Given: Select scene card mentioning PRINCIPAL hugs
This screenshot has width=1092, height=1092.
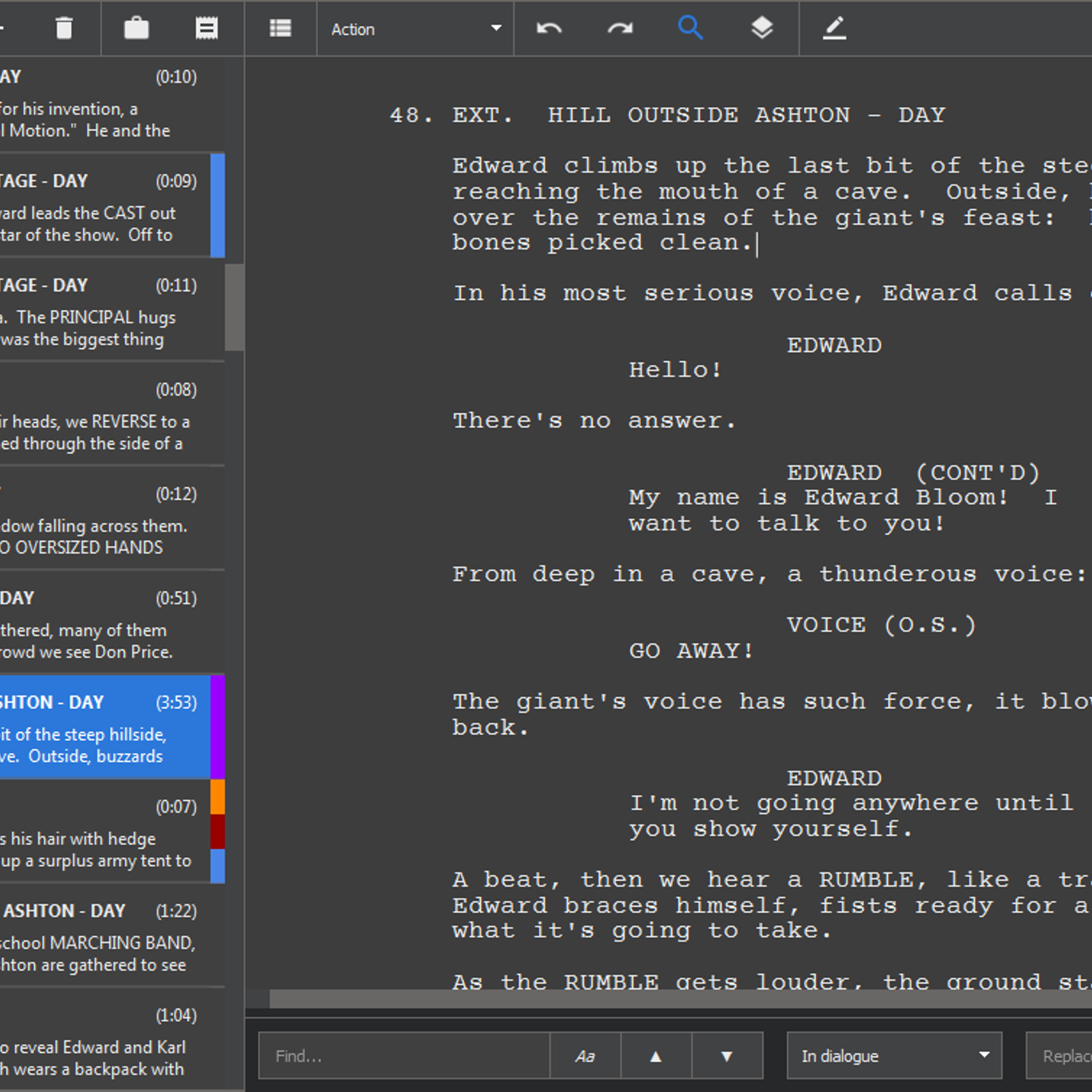Looking at the screenshot, I should pos(112,310).
